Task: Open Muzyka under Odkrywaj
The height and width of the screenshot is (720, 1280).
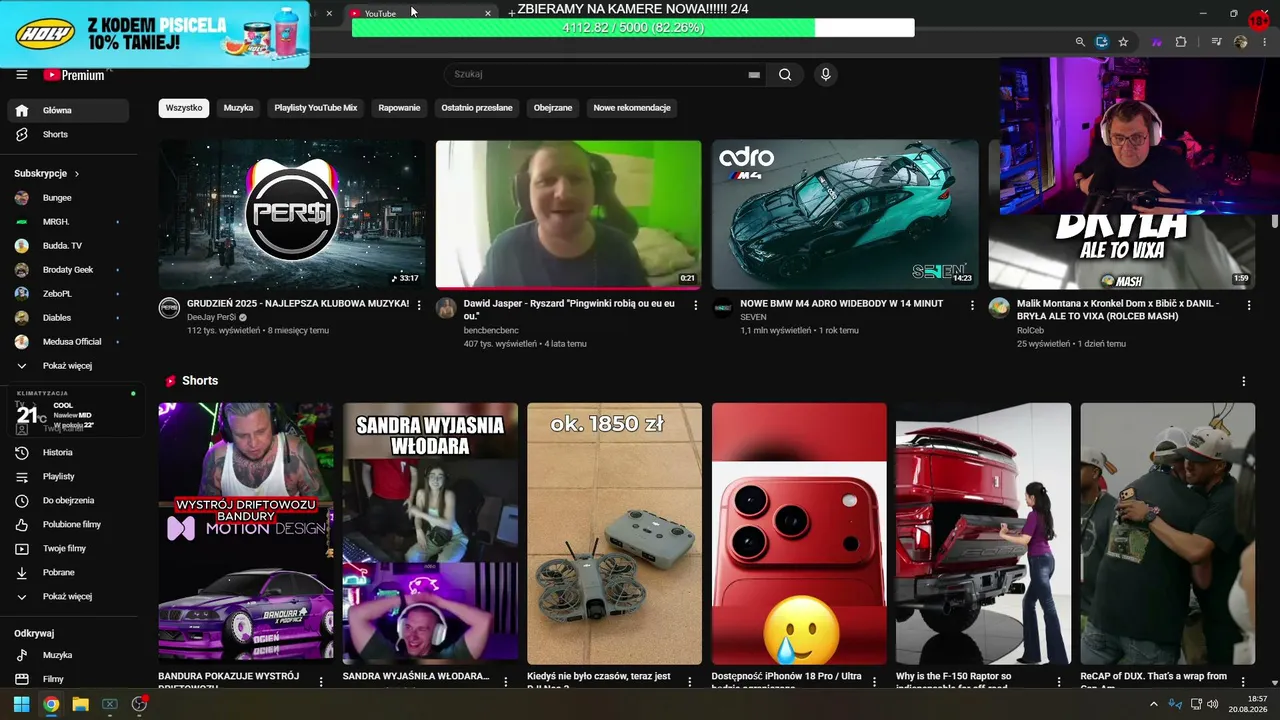Action: point(68,655)
